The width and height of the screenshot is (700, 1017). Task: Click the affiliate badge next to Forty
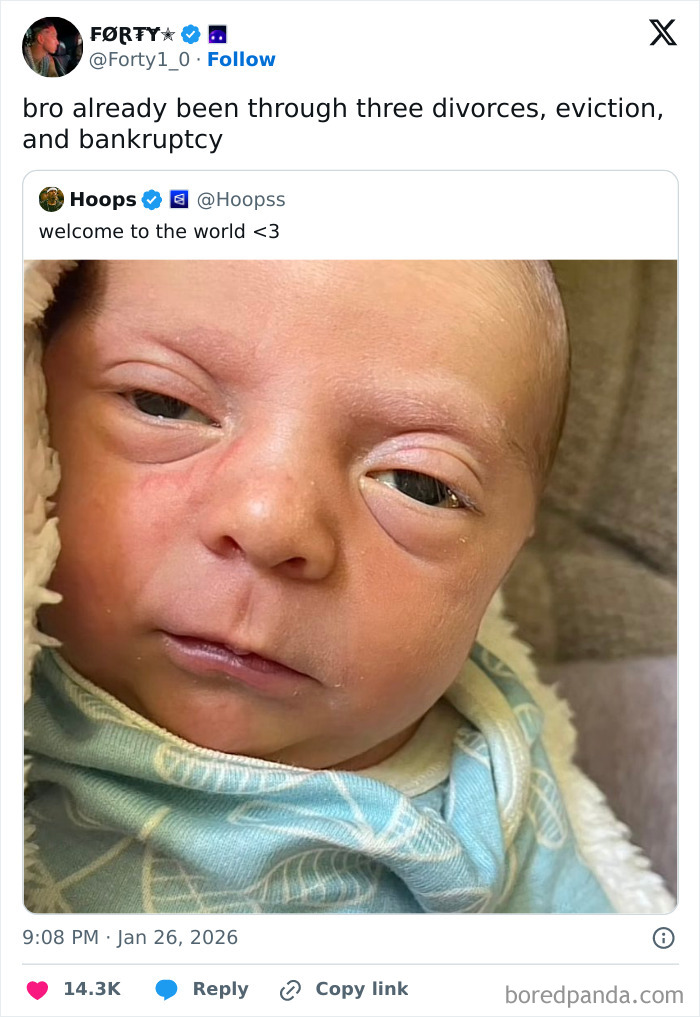tap(217, 34)
